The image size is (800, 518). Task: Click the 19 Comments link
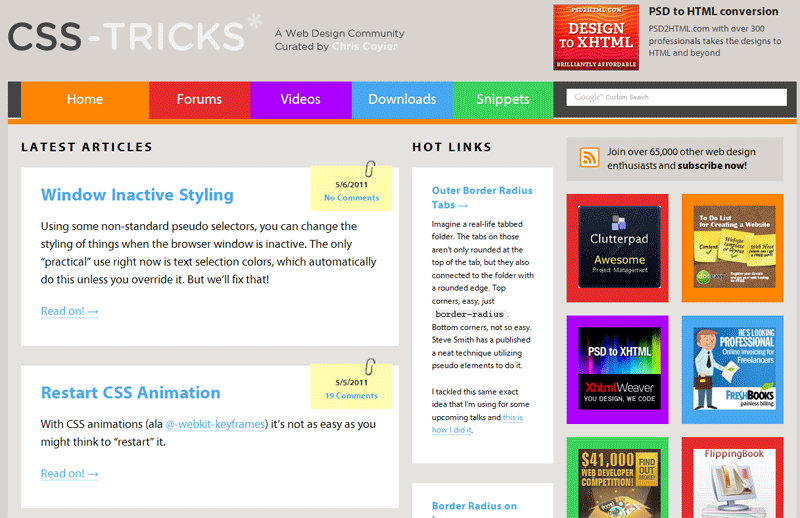351,396
